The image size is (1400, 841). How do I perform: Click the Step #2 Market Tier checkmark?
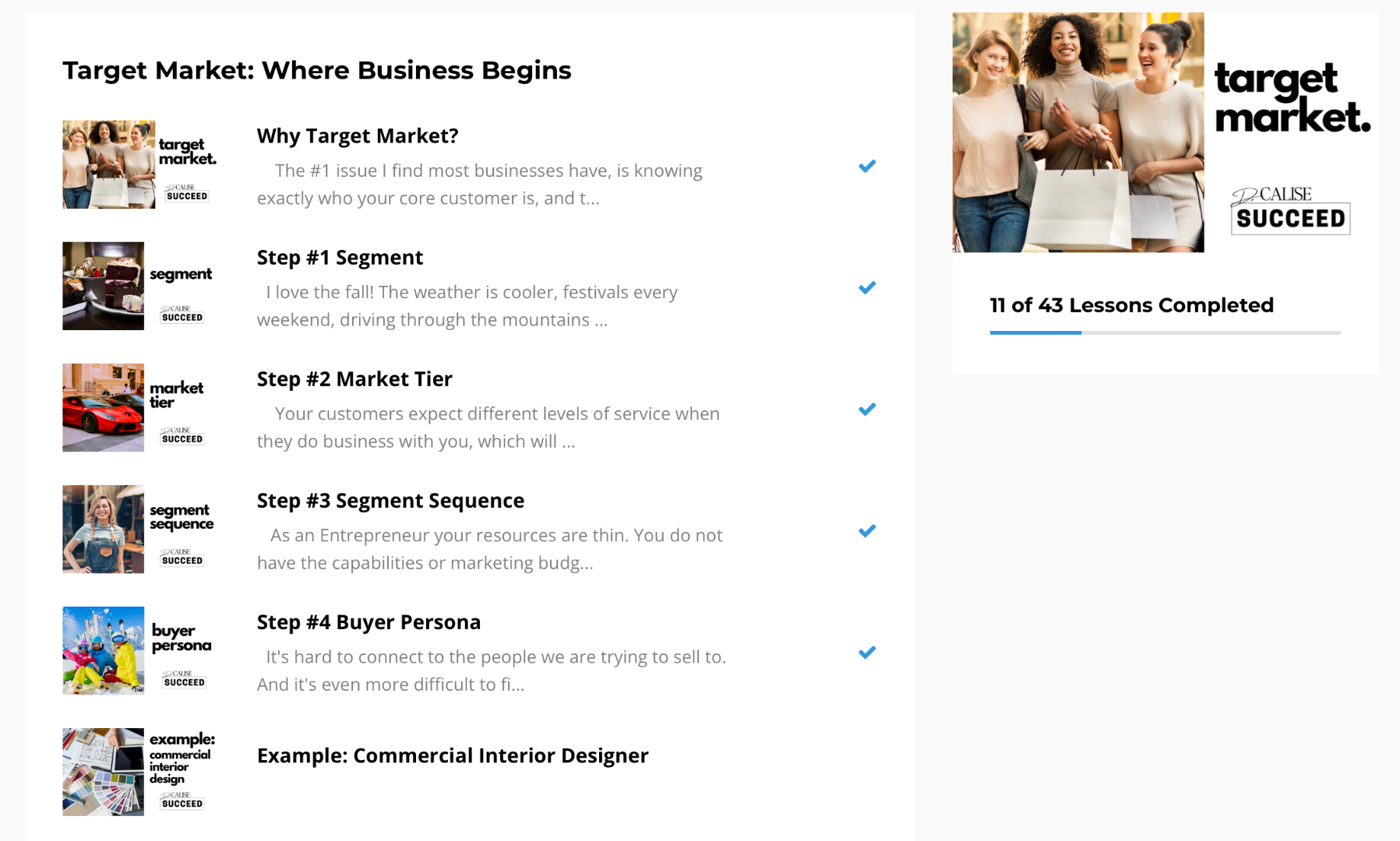coord(866,410)
